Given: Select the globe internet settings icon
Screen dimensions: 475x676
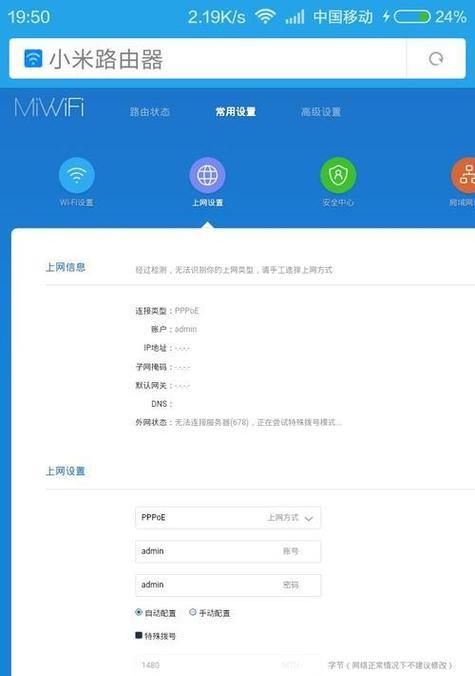Looking at the screenshot, I should coord(207,175).
